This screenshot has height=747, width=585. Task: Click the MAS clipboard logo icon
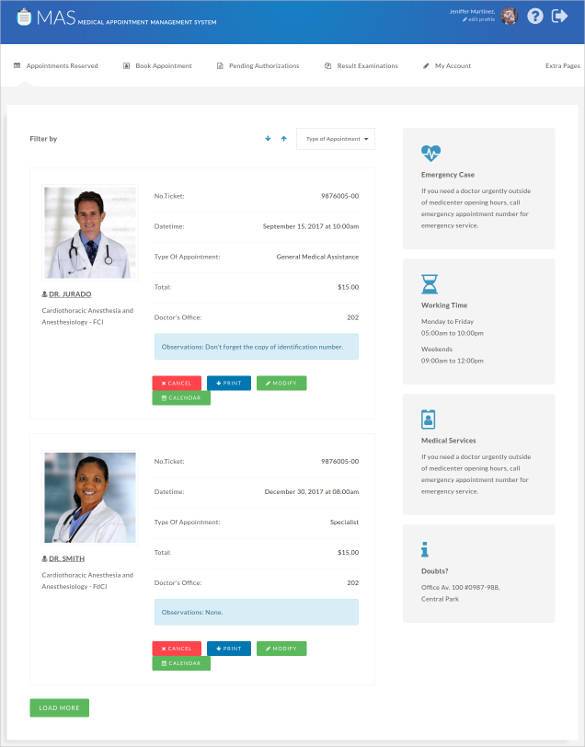pos(24,17)
